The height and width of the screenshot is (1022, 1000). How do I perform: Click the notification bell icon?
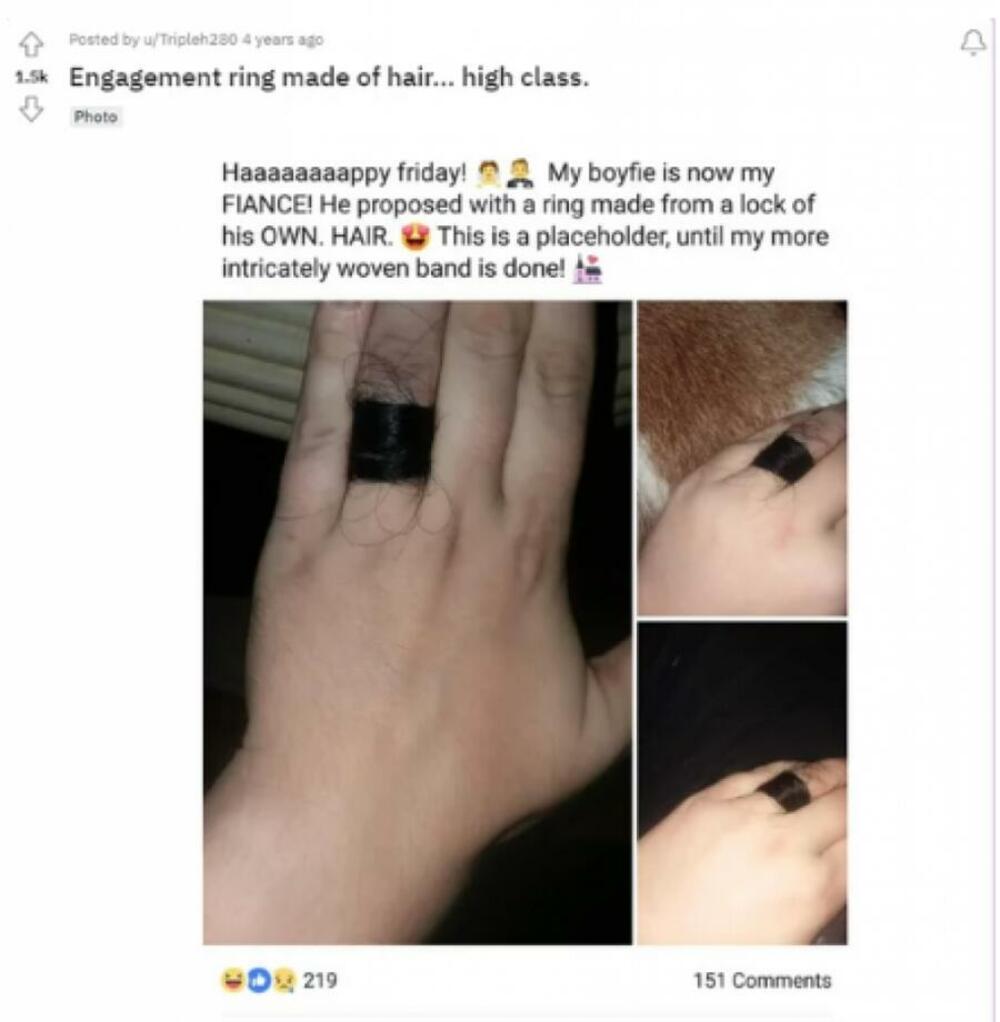(x=974, y=43)
